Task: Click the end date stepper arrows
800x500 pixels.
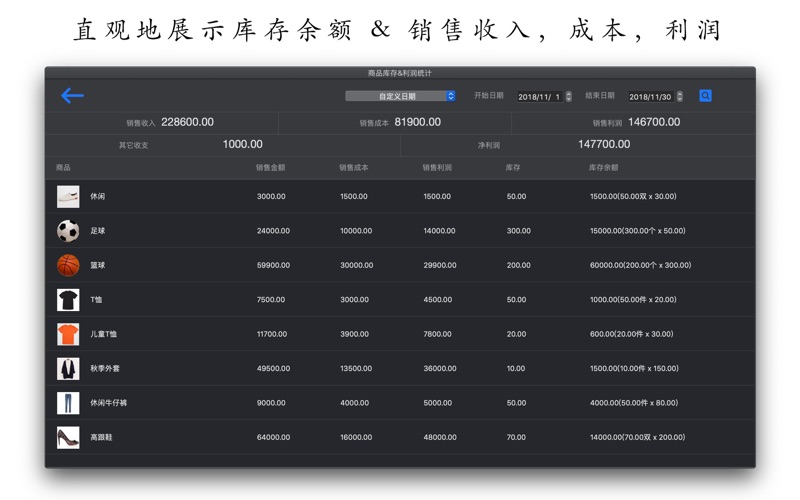Action: [680, 97]
